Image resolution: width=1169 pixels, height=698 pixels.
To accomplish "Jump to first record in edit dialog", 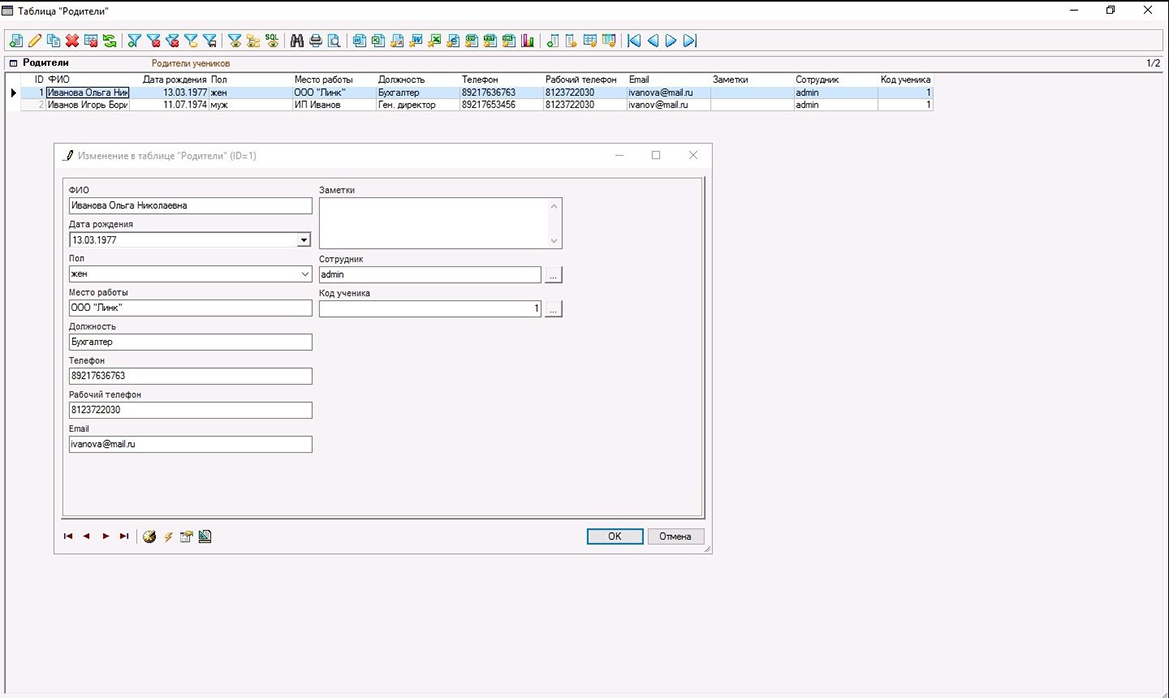I will (x=68, y=537).
